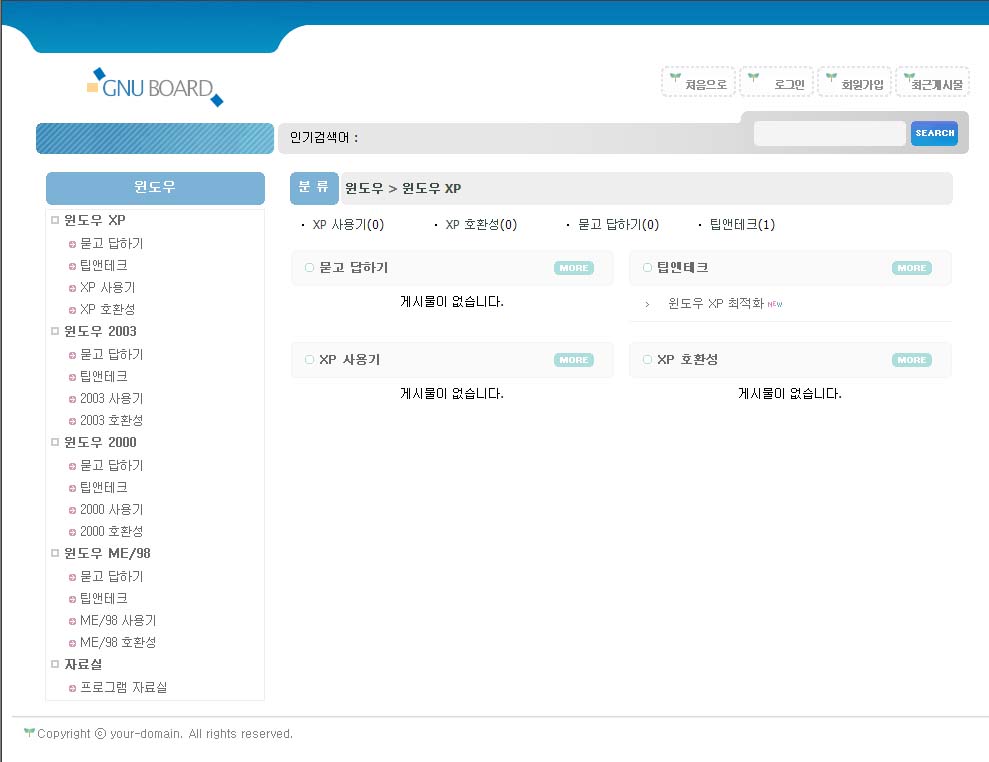Click MORE in XP 호환성 panel
989x762 pixels.
coord(911,360)
